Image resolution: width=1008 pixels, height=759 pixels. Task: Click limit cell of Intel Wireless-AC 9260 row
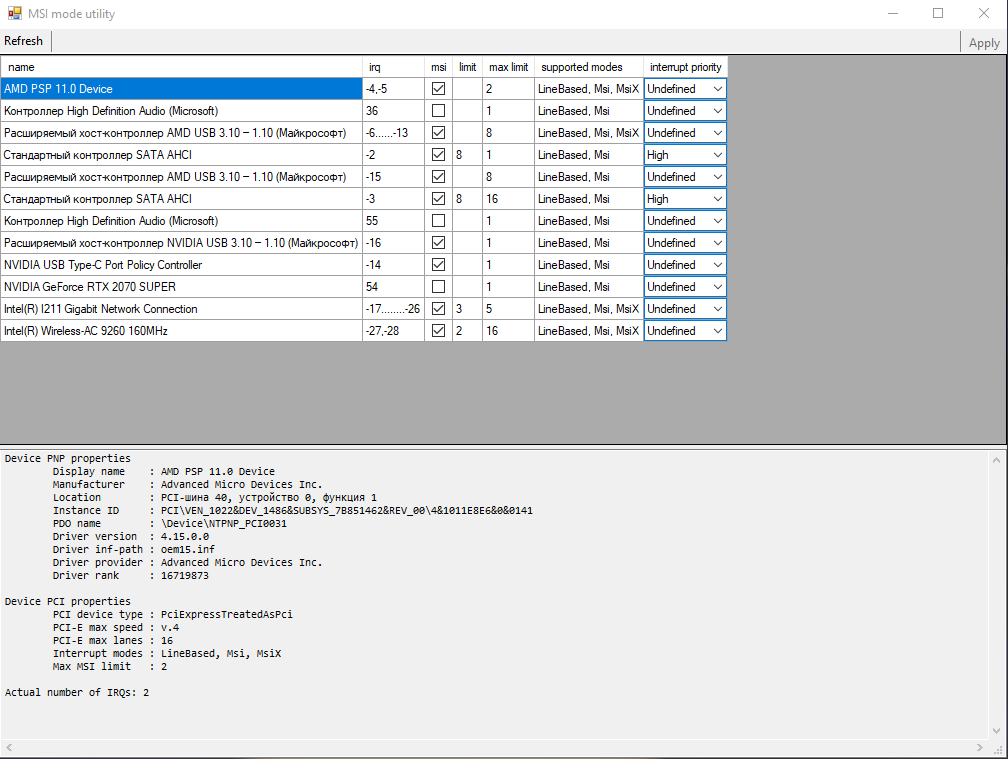click(x=467, y=331)
